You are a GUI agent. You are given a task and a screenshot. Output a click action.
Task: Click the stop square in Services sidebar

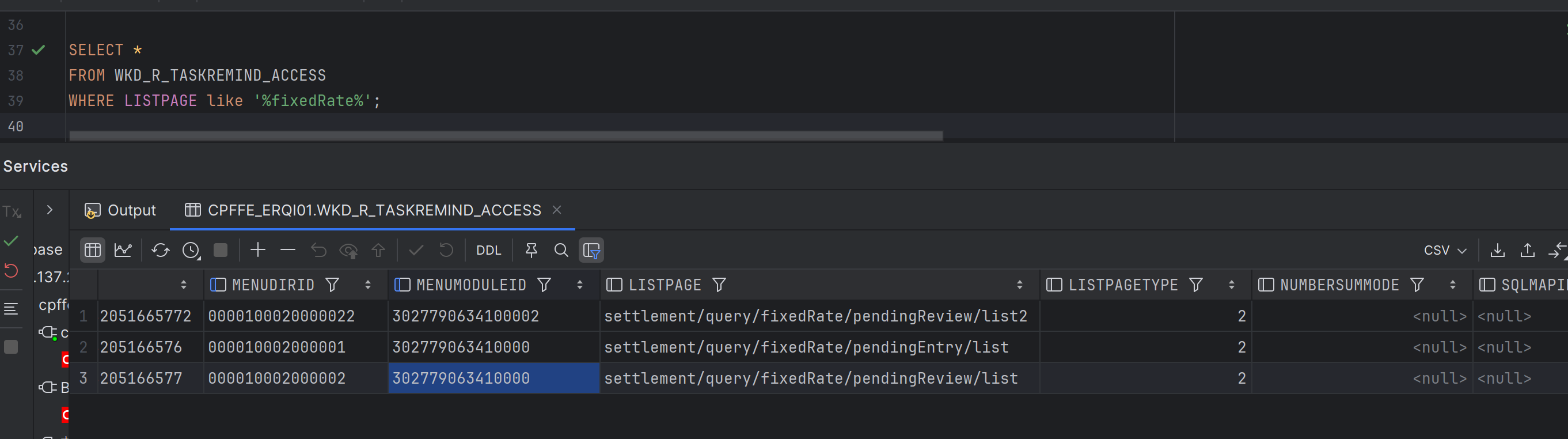pyautogui.click(x=11, y=347)
